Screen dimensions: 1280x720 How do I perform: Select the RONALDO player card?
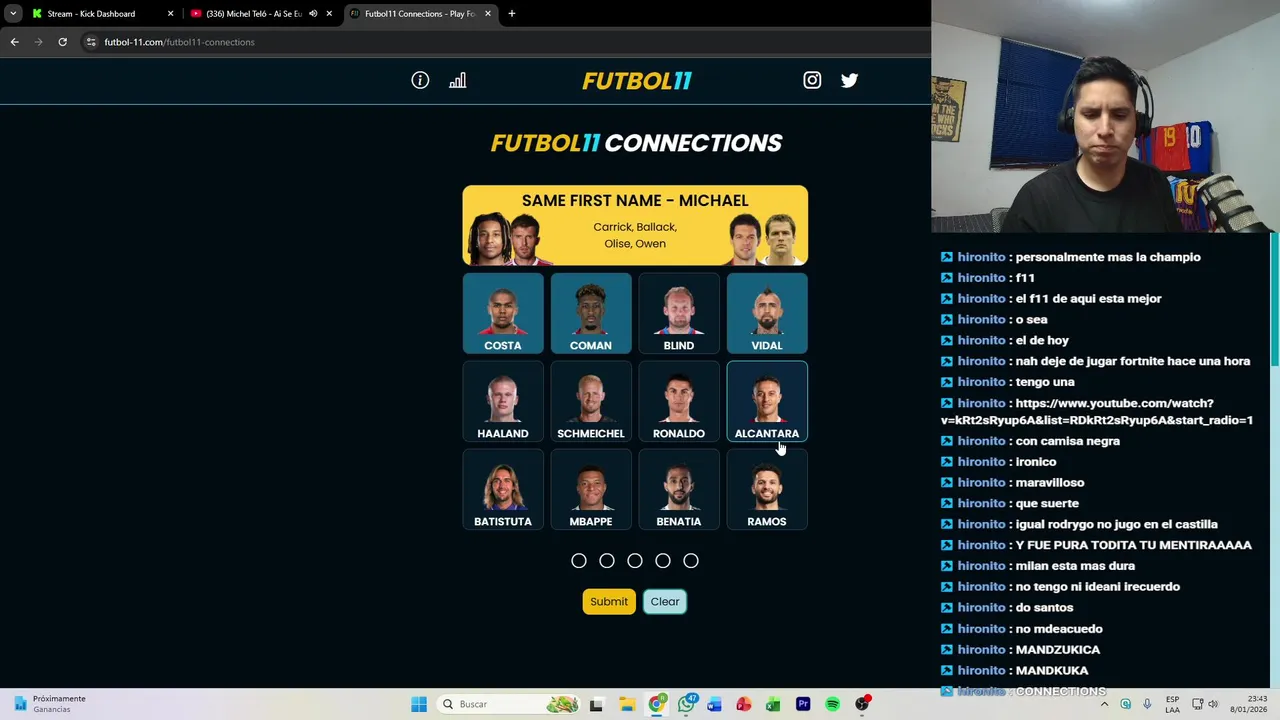(x=679, y=401)
